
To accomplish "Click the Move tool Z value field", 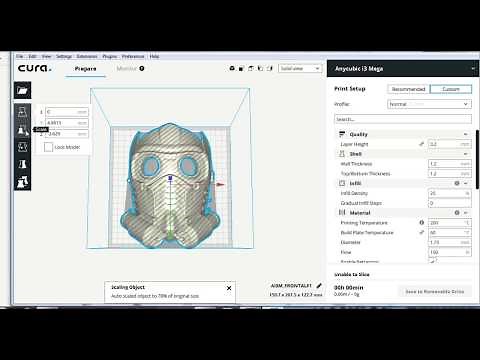I will coord(67,134).
